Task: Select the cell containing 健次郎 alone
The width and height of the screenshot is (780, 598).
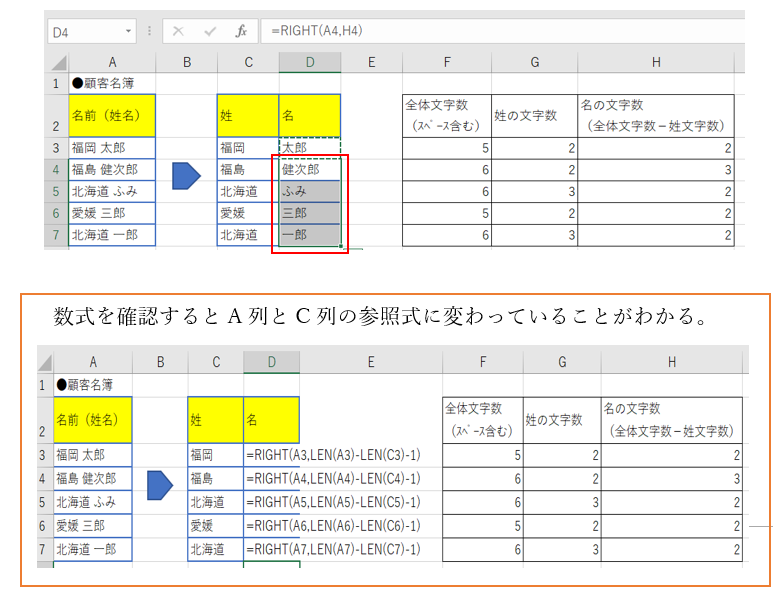Action: (x=309, y=169)
